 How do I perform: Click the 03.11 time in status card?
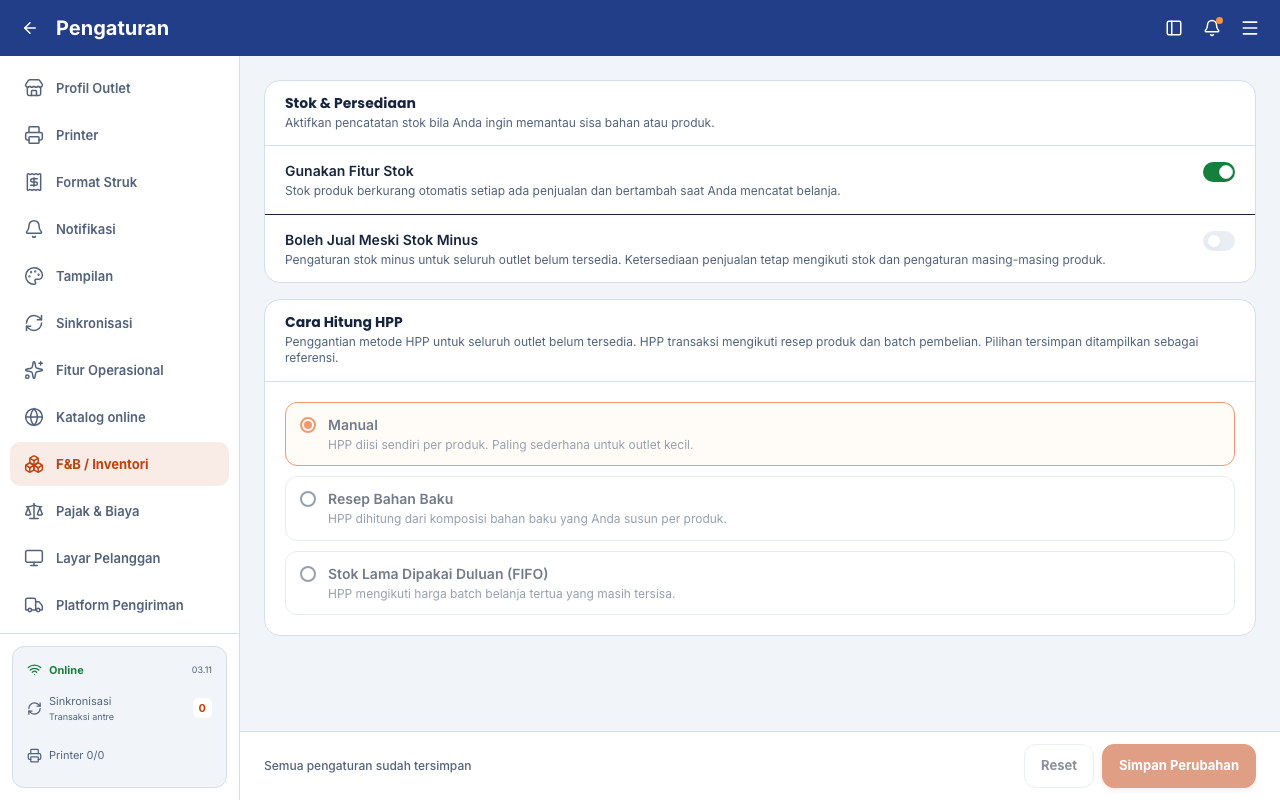(x=202, y=670)
